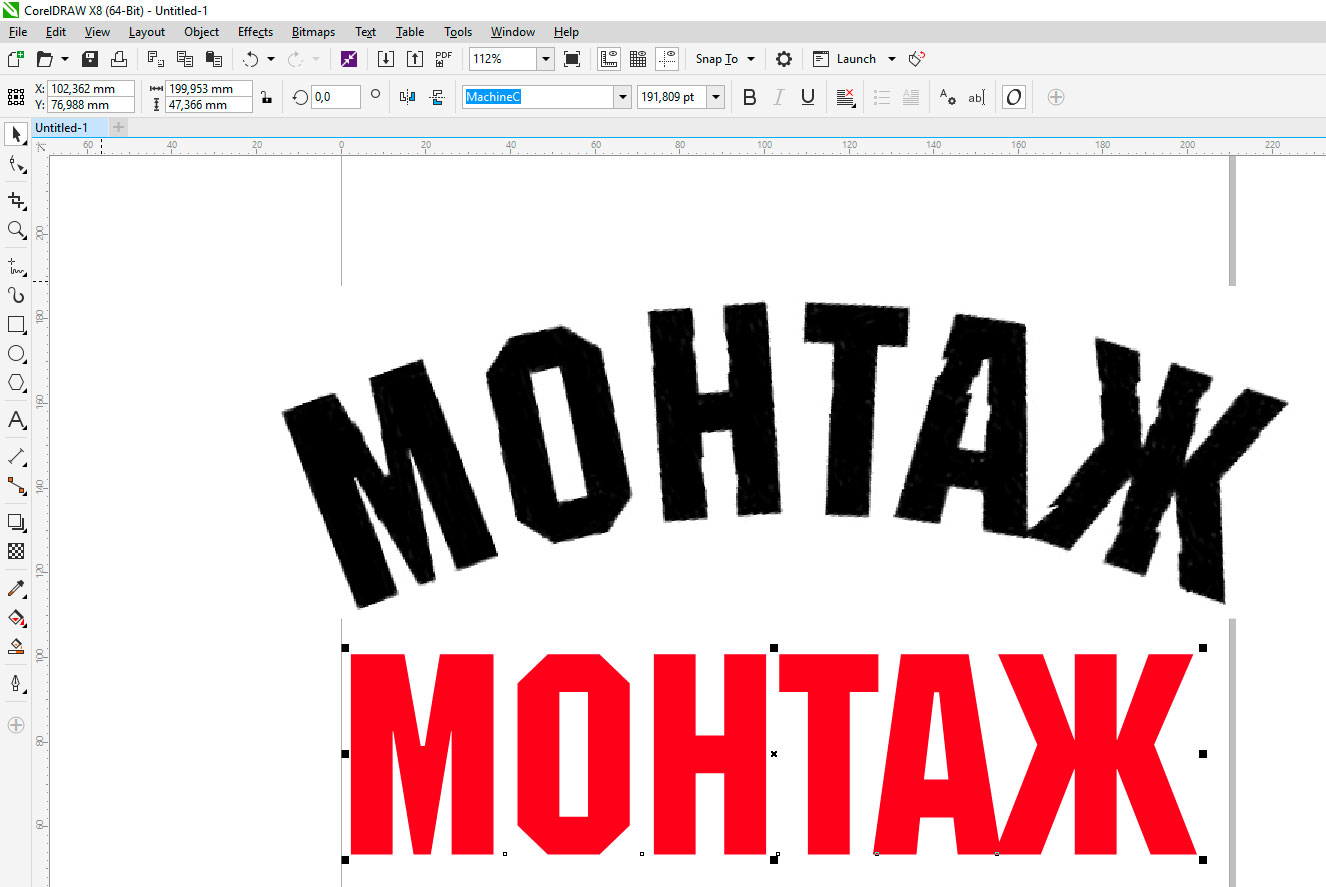
Task: Select the Rectangle tool
Action: [16, 325]
